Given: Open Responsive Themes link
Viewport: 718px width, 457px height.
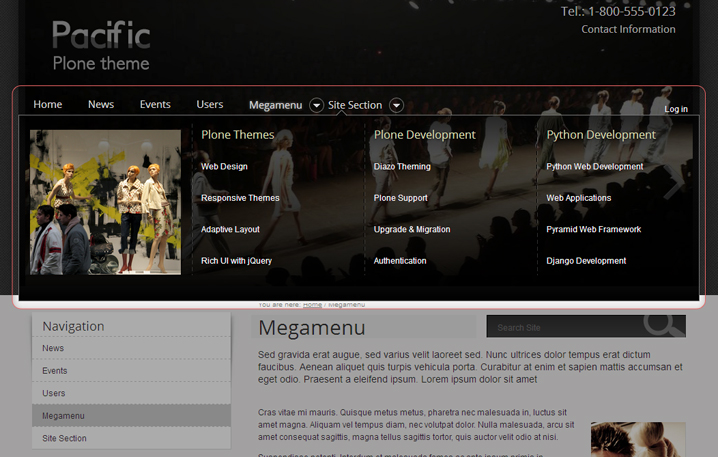Looking at the screenshot, I should coord(240,198).
